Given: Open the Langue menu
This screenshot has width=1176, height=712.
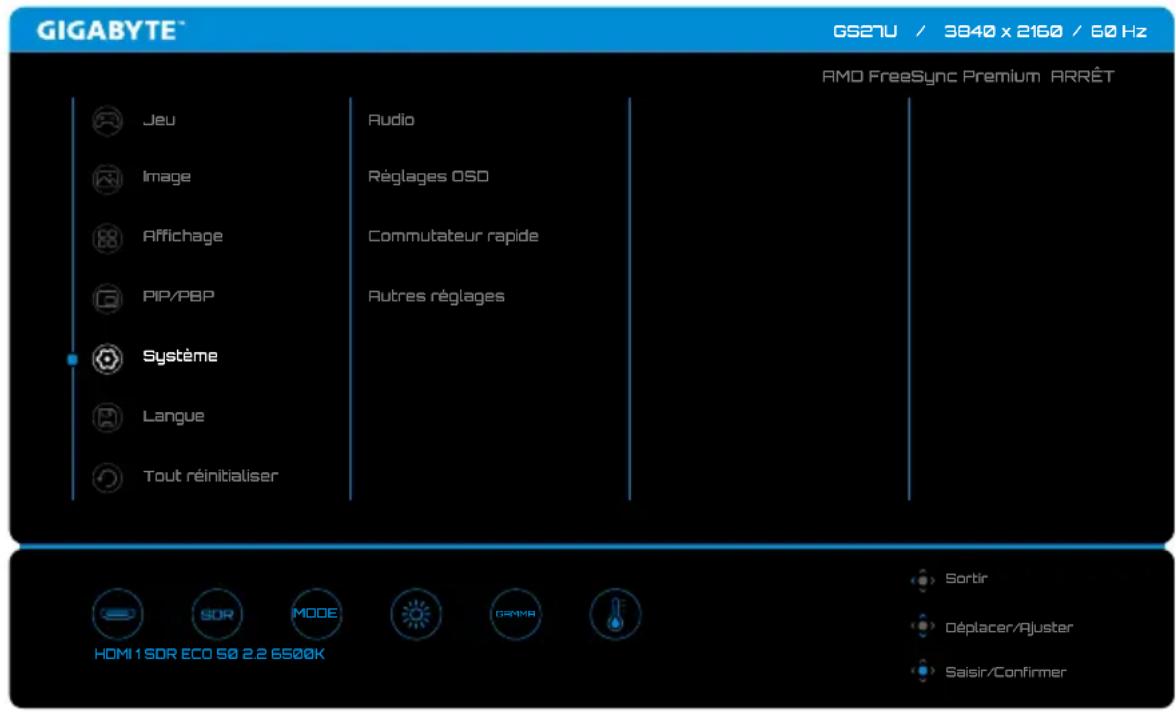Looking at the screenshot, I should (173, 416).
